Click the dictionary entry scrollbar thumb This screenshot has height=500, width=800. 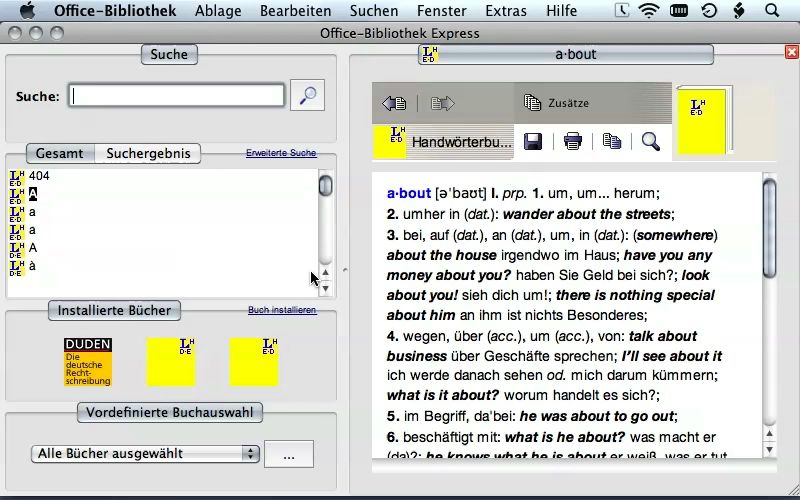click(x=769, y=228)
